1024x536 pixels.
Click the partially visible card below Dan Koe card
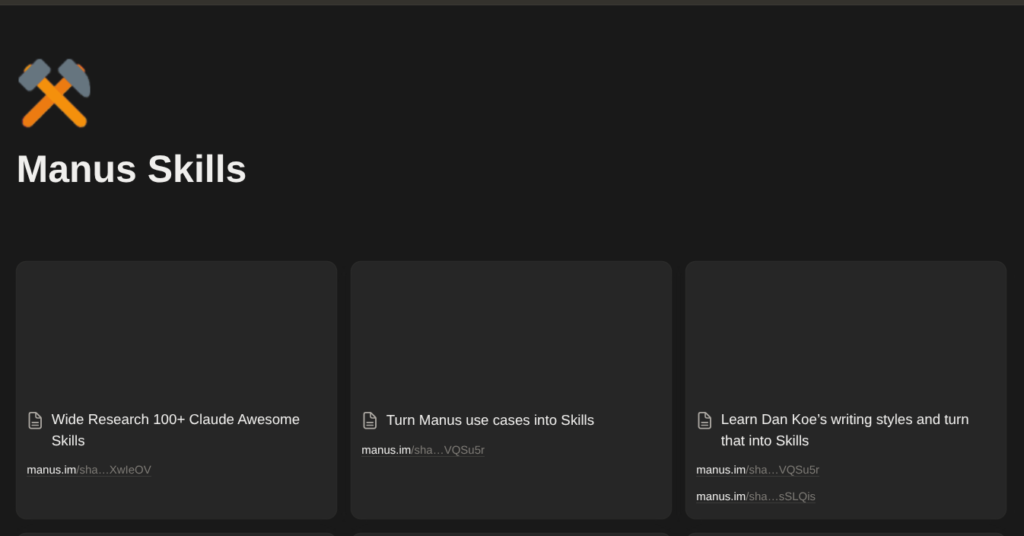coord(845,533)
